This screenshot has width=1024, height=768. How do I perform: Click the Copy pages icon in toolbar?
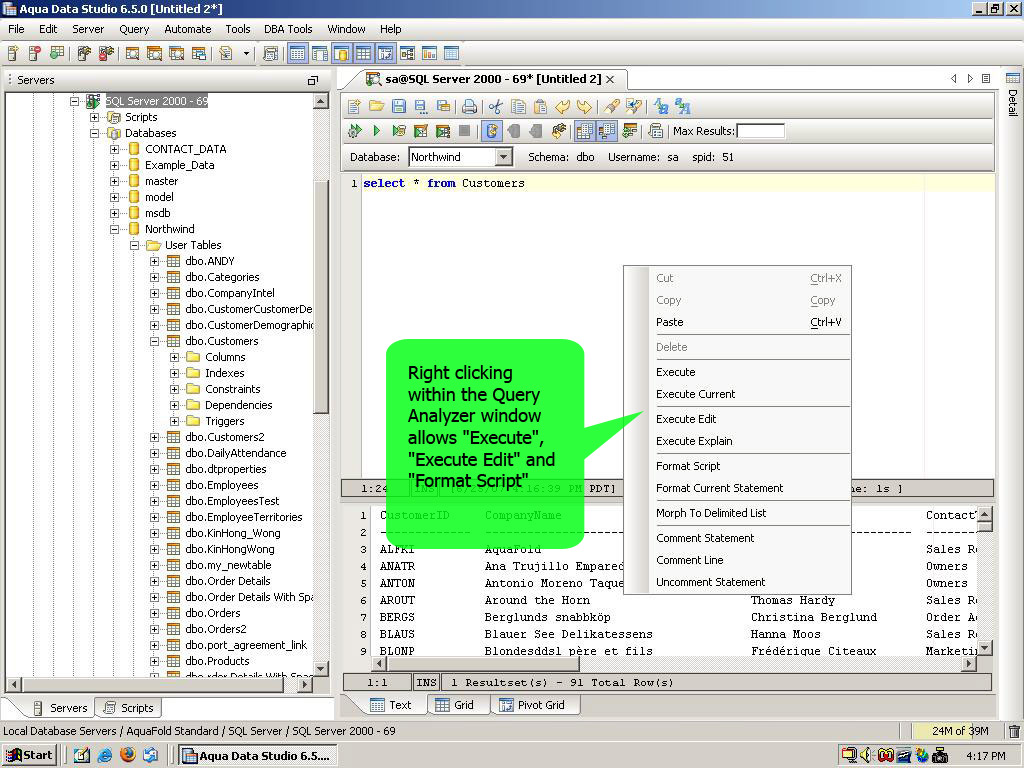point(518,106)
